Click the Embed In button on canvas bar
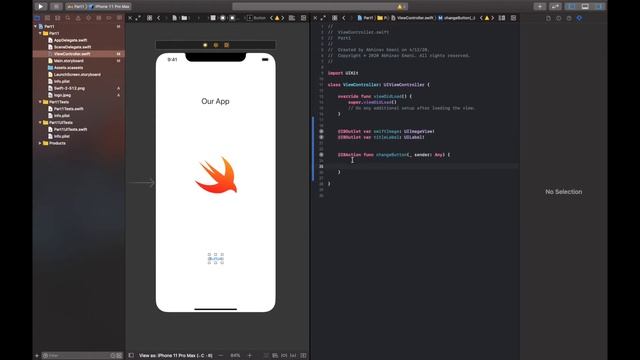 (x=303, y=356)
